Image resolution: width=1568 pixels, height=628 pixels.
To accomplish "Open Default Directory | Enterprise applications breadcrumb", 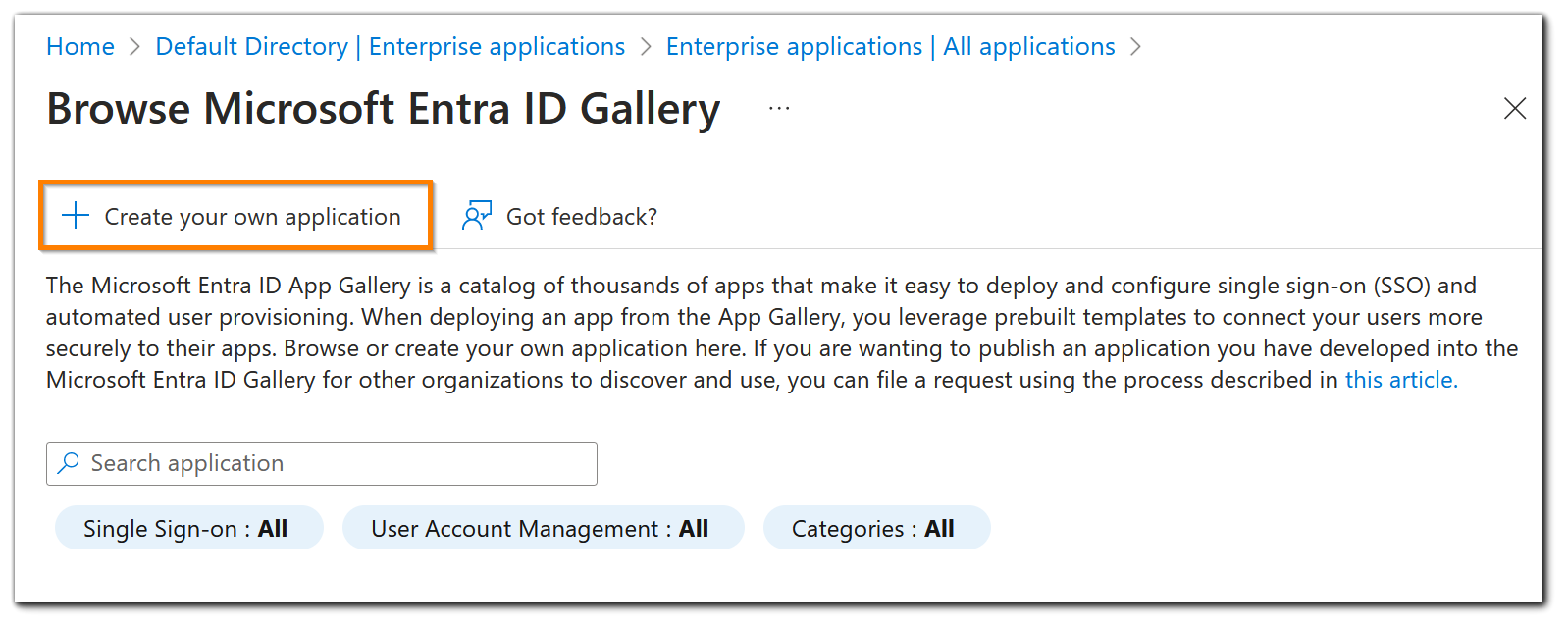I will (390, 46).
